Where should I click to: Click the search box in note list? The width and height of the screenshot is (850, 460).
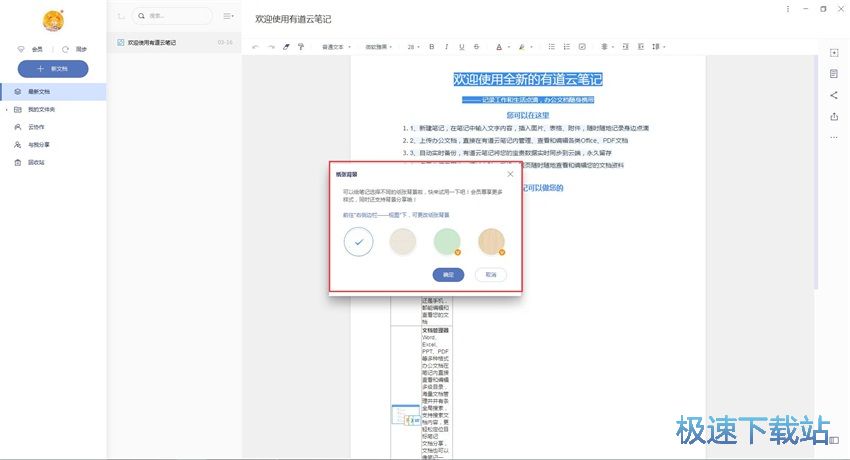pyautogui.click(x=172, y=16)
